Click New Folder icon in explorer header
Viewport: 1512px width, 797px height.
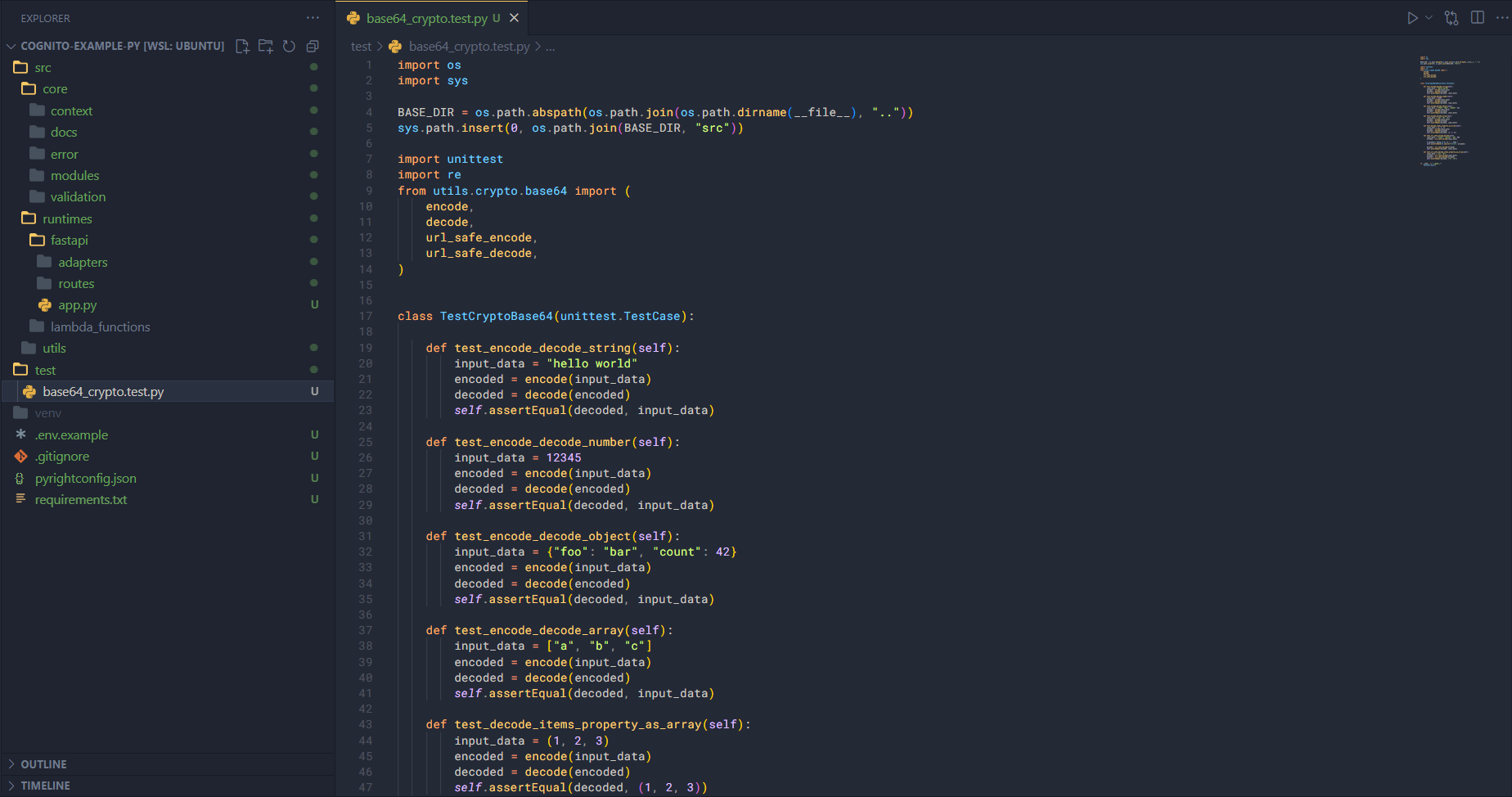click(x=265, y=47)
